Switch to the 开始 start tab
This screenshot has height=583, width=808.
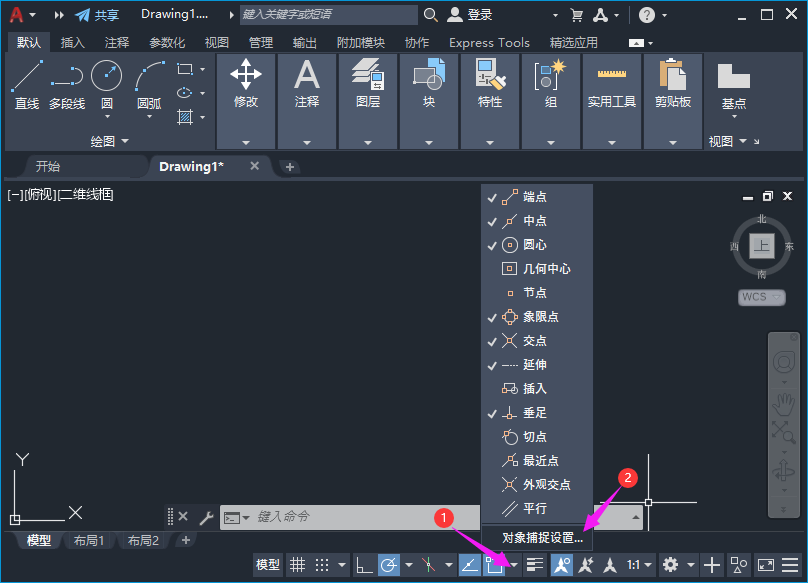tap(48, 166)
